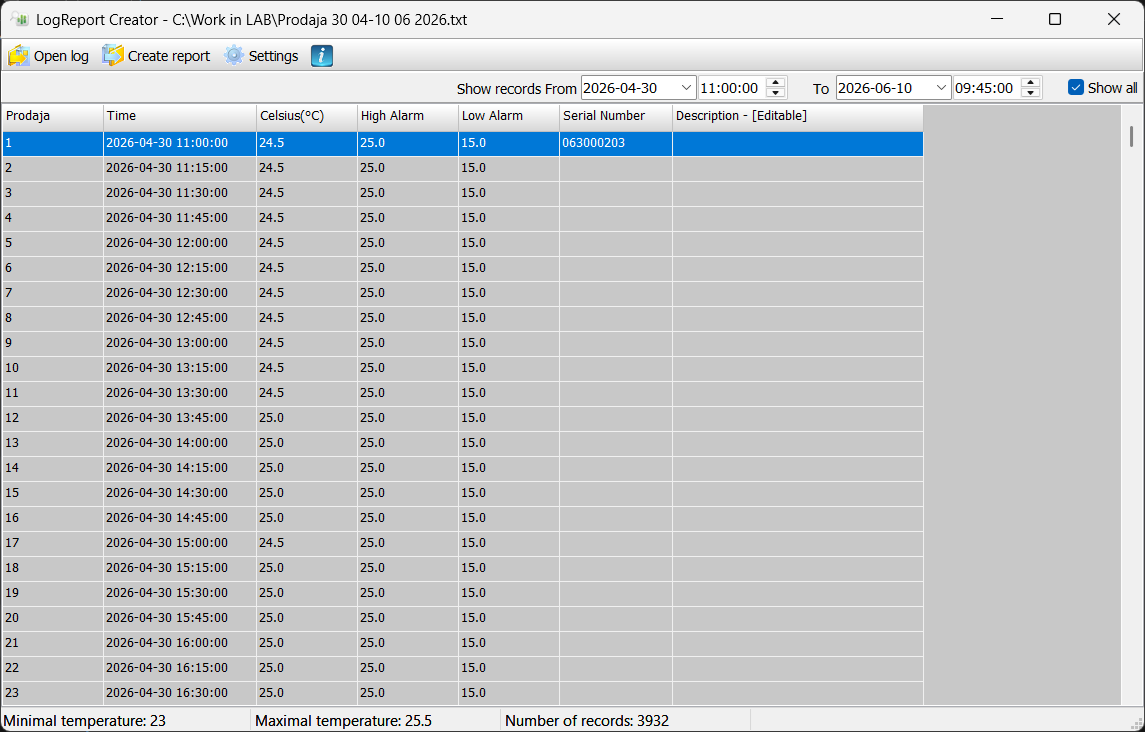Select time cell 2026-04-30 16:00:00

click(180, 643)
